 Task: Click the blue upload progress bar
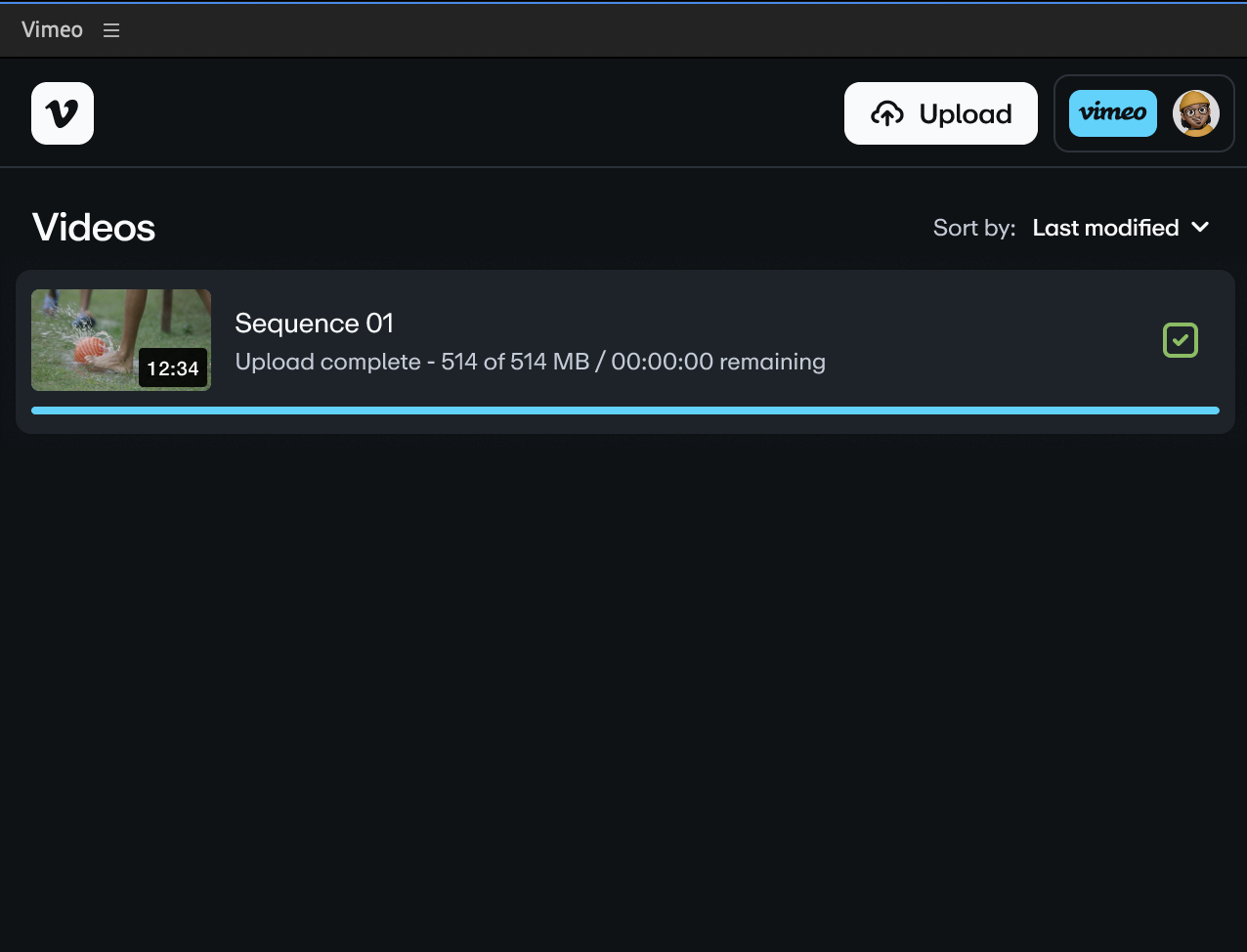625,411
